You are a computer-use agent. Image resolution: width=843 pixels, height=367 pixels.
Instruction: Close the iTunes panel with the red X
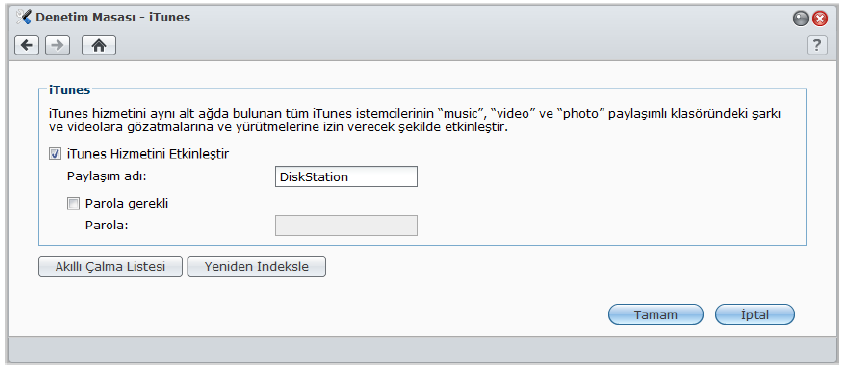tap(819, 19)
